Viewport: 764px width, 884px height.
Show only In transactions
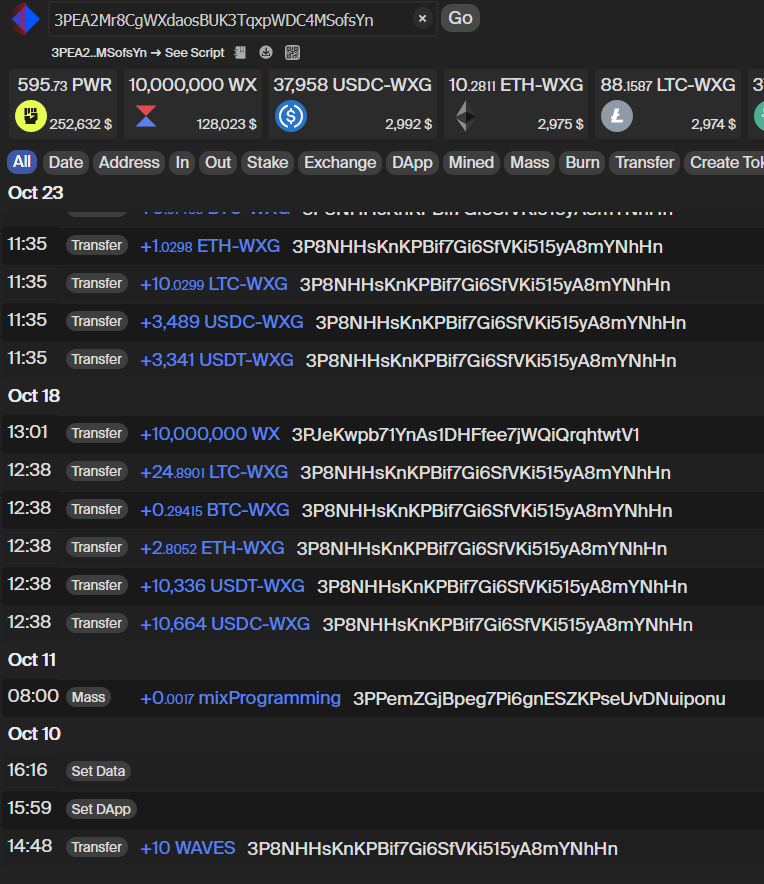[x=182, y=162]
